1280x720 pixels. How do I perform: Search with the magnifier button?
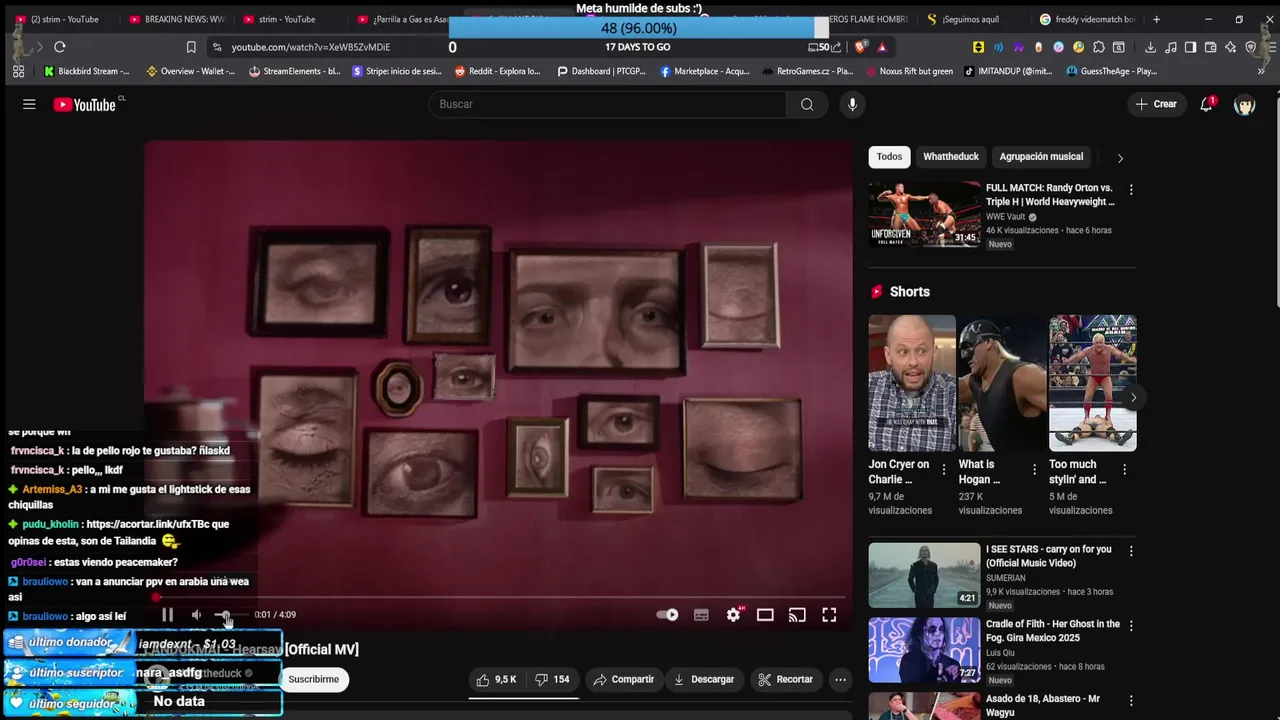[807, 104]
